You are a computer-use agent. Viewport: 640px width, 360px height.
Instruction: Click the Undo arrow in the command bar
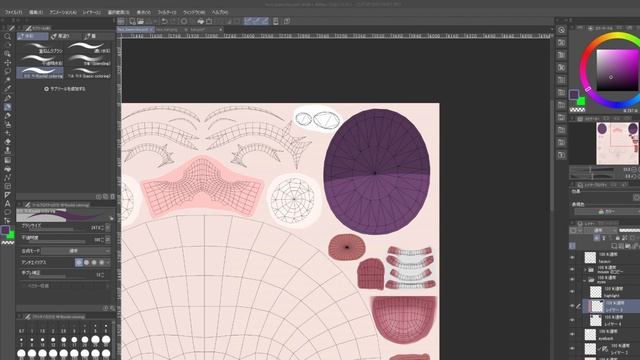tap(164, 21)
